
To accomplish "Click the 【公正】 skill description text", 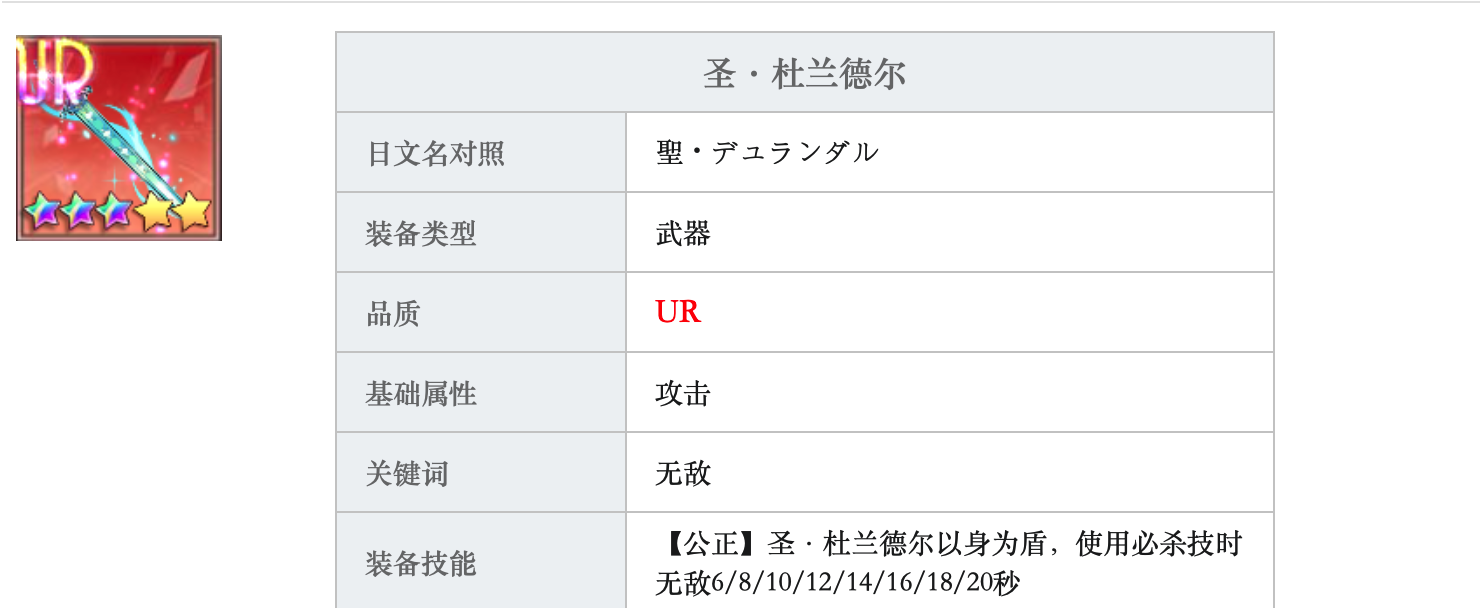I will (949, 544).
